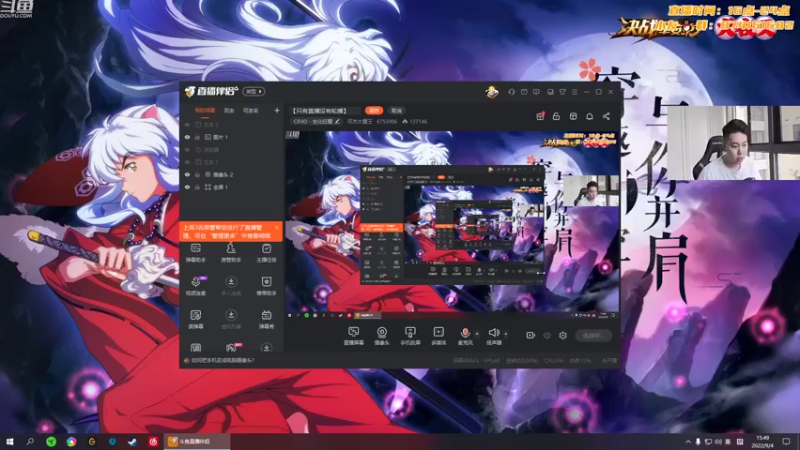Click the stream preview thumbnail
This screenshot has width=800, height=450.
(452, 226)
